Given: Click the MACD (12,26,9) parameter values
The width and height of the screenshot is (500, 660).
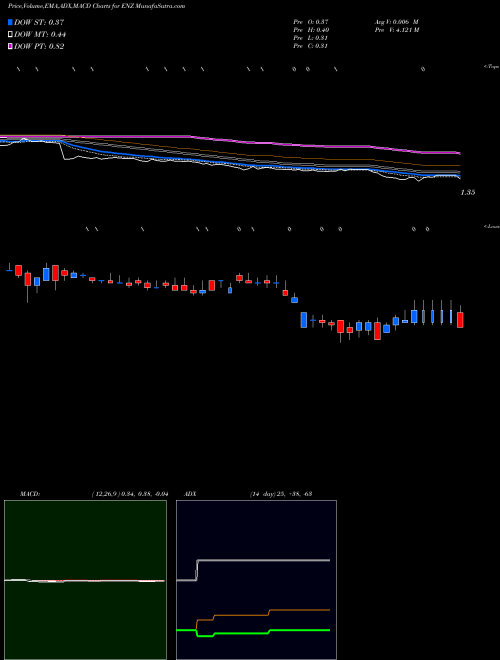Looking at the screenshot, I should coord(130,494).
